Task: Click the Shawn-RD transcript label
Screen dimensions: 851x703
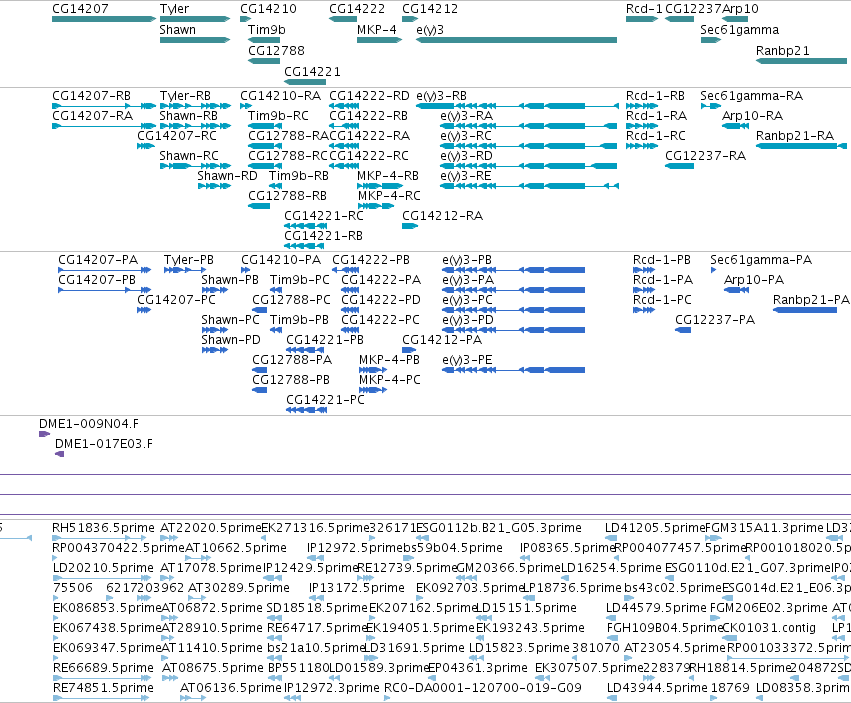Action: tap(227, 176)
